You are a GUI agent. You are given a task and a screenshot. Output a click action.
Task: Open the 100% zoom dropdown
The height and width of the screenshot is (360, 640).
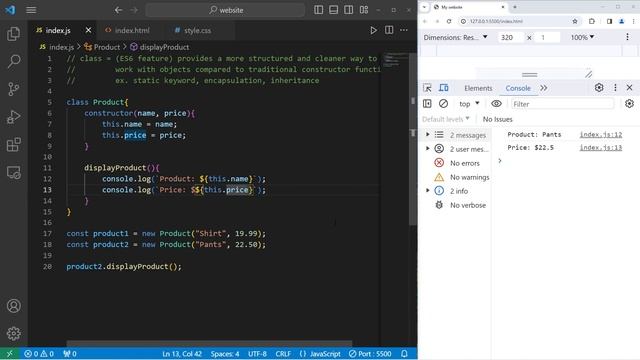582,37
